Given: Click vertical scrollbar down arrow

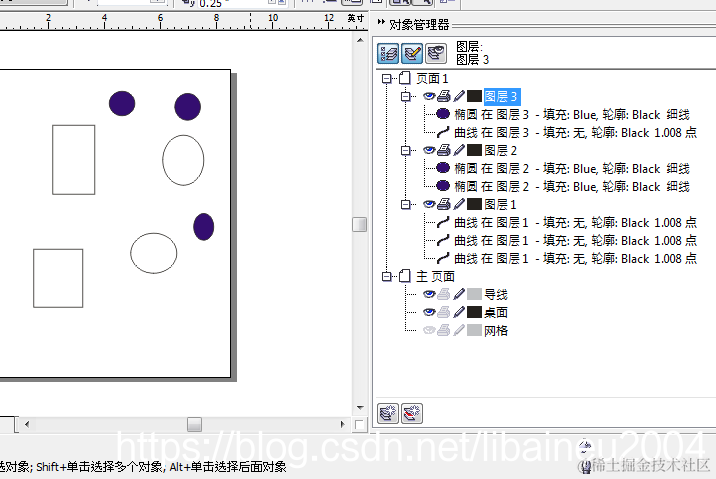Looking at the screenshot, I should tap(360, 407).
